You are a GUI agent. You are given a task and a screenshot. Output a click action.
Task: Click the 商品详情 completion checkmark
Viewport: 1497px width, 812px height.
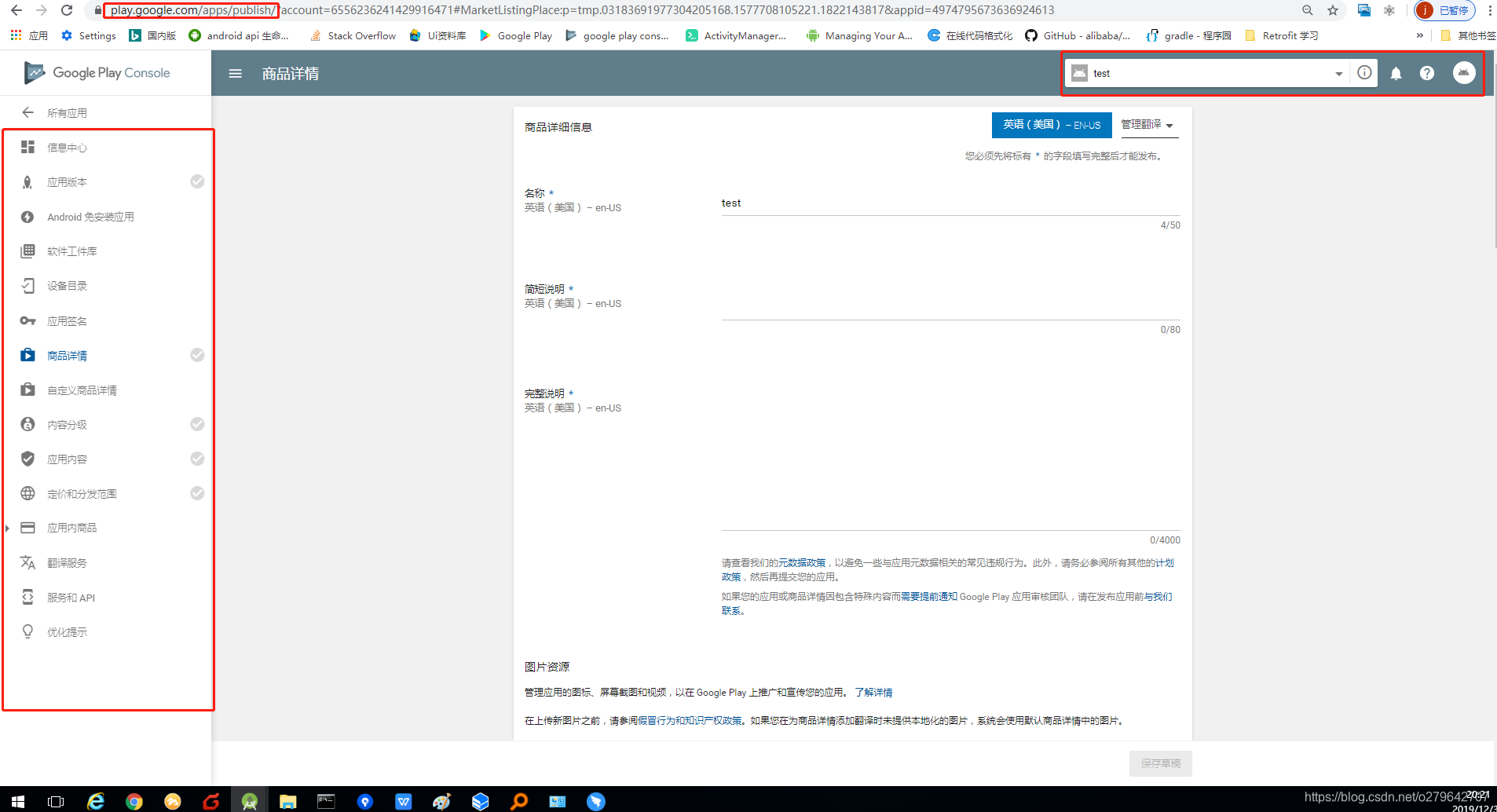pos(197,355)
